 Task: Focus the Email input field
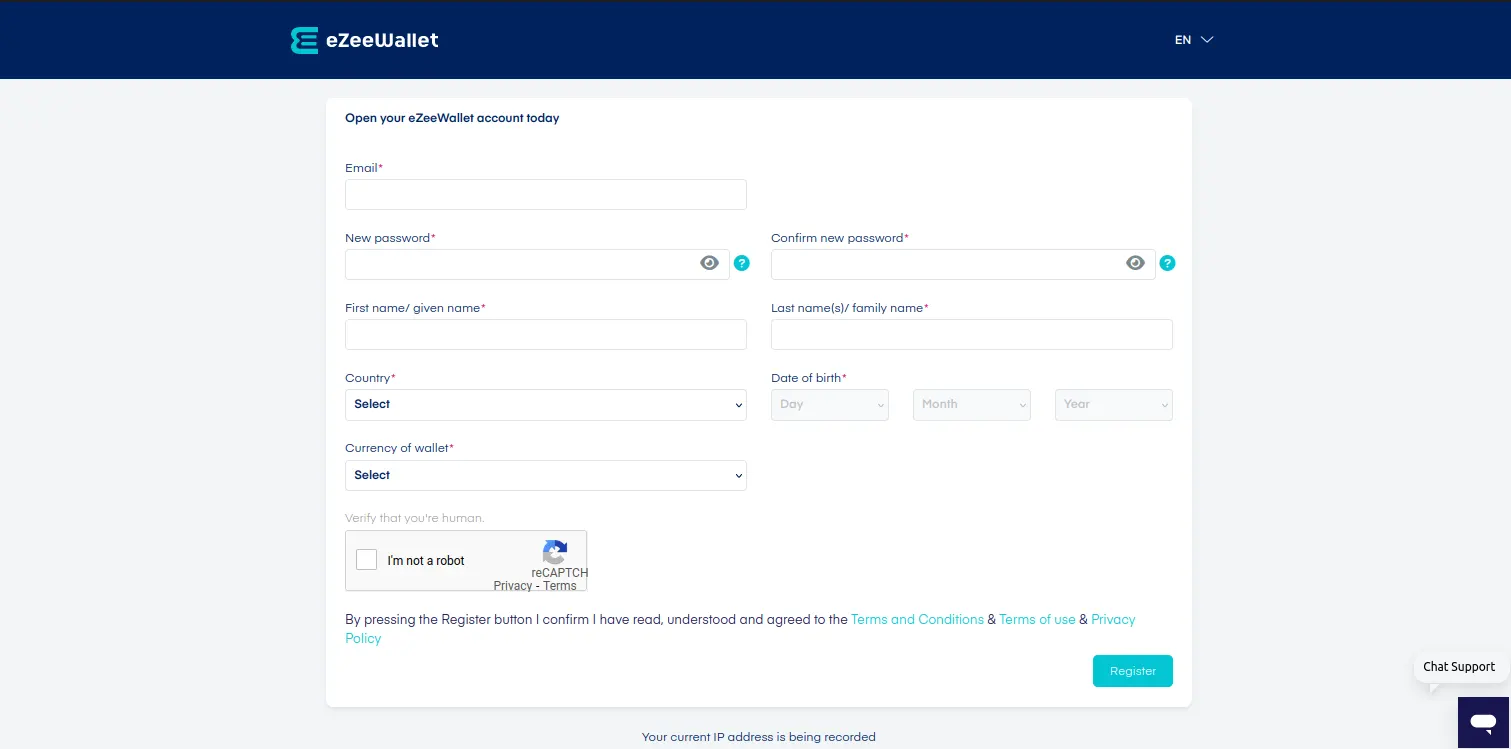[546, 195]
